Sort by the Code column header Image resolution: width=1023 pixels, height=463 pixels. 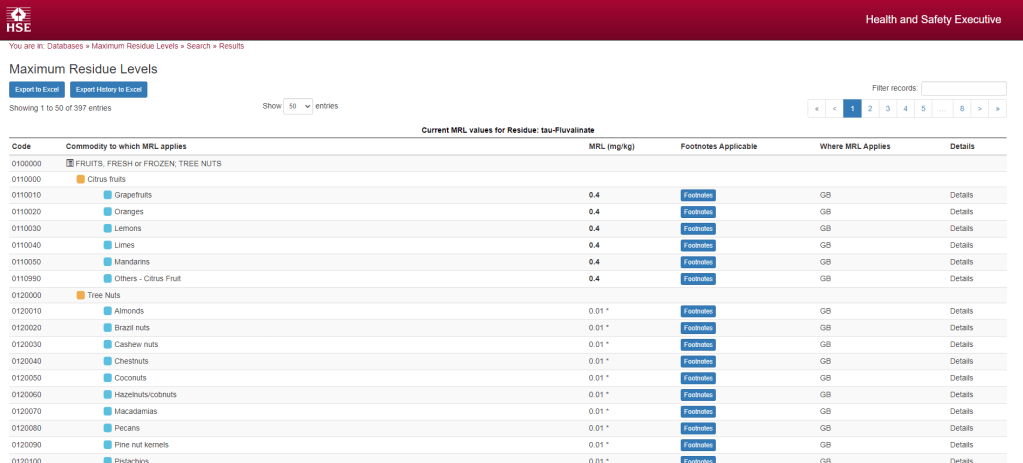21,146
